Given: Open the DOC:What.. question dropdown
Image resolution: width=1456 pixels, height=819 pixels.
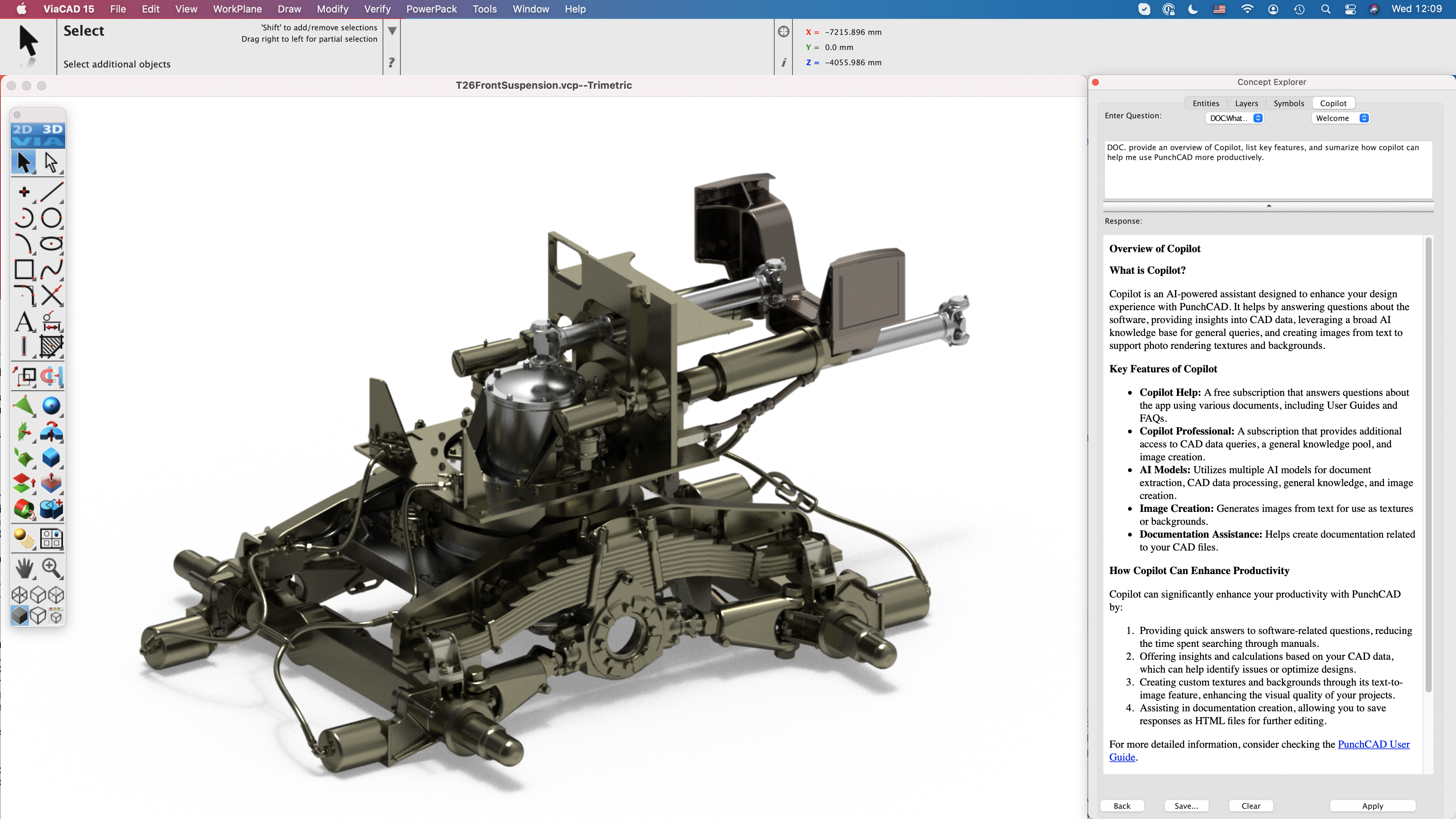Looking at the screenshot, I should click(x=1235, y=118).
